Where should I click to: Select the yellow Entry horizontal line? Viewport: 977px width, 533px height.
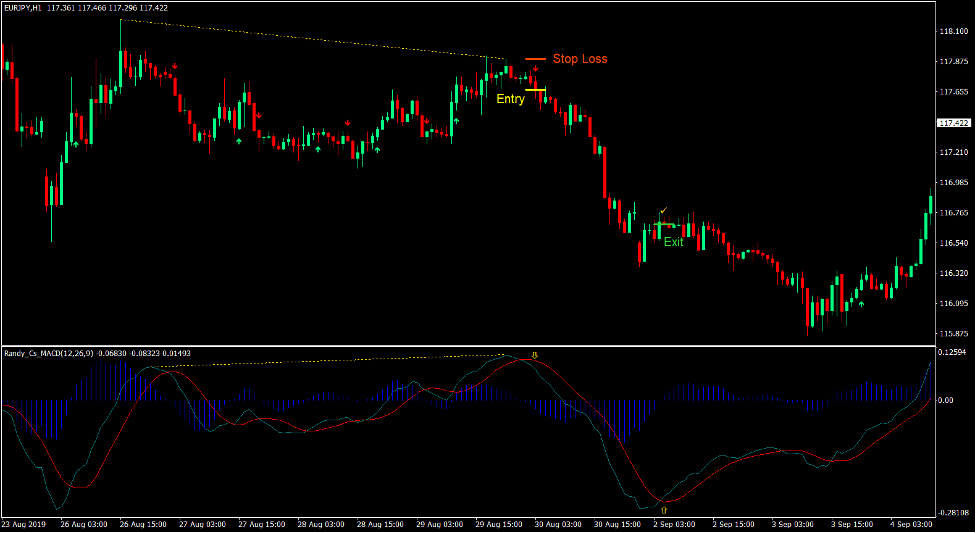[x=536, y=90]
